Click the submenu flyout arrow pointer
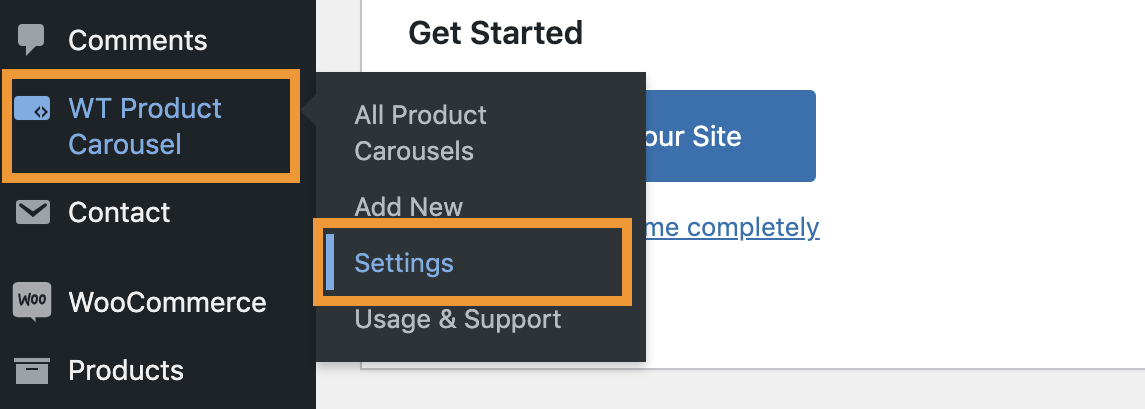Image resolution: width=1145 pixels, height=409 pixels. tap(308, 112)
